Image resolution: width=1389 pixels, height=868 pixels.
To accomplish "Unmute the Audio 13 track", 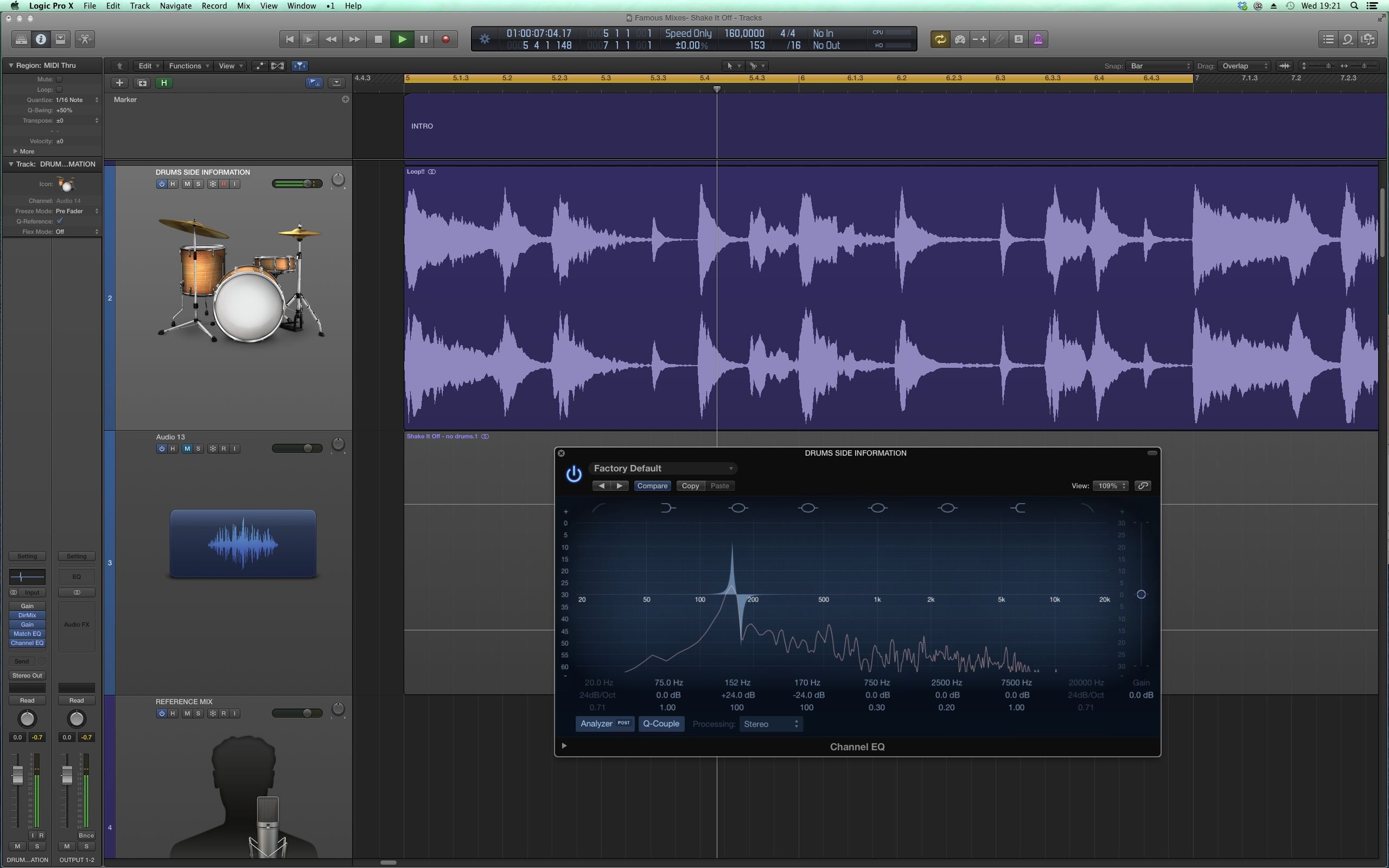I will [187, 448].
